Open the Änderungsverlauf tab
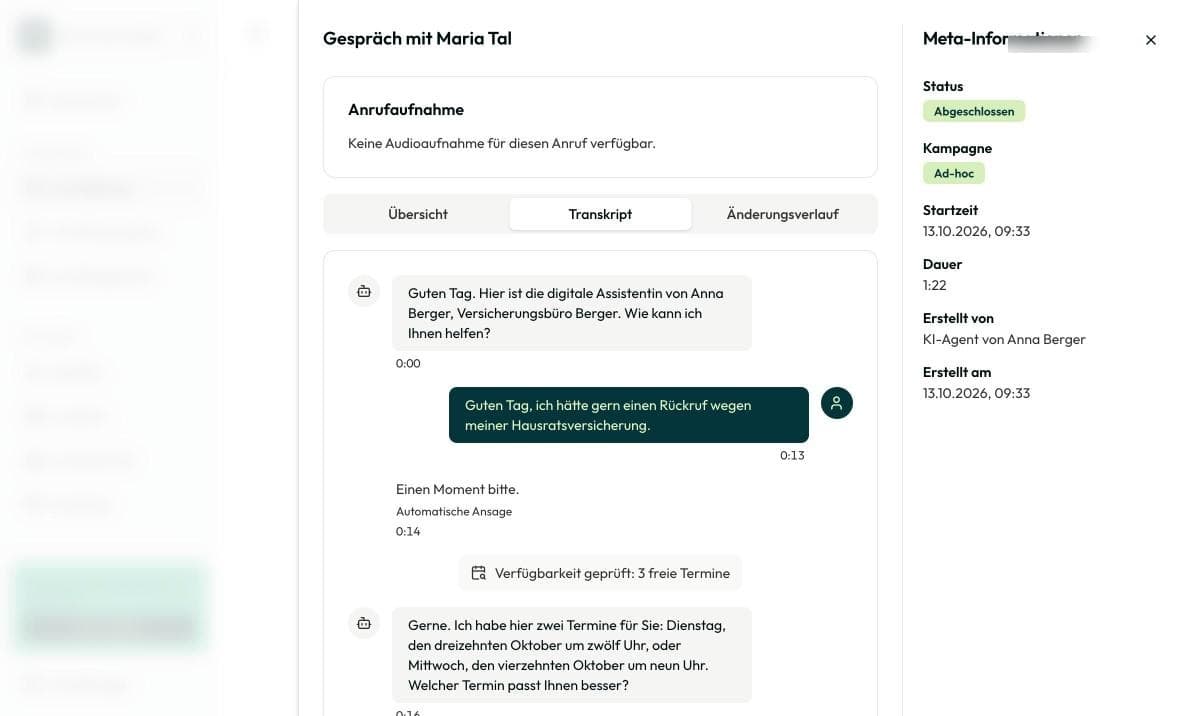This screenshot has width=1191, height=716. 782,214
